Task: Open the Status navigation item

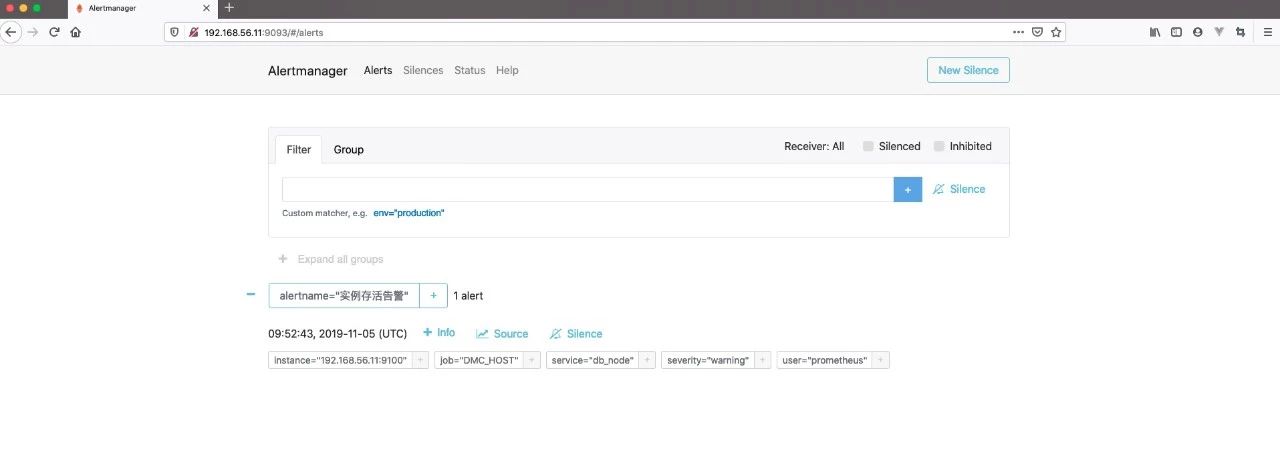Action: 469,71
